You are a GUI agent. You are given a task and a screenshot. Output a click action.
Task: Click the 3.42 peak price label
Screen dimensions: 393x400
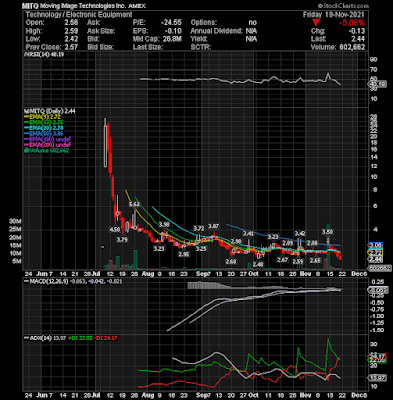(300, 233)
